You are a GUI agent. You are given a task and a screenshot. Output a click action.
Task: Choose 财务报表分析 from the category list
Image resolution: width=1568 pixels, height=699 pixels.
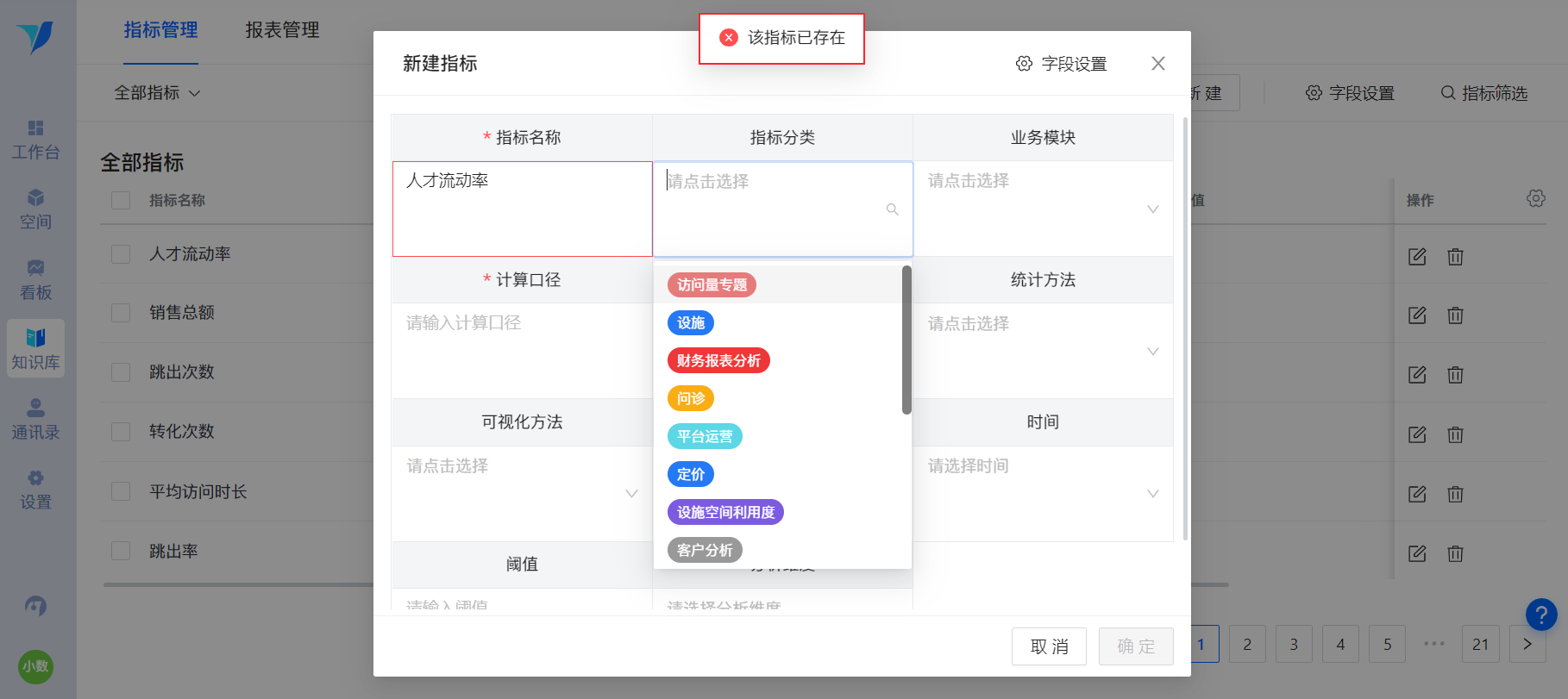(718, 360)
